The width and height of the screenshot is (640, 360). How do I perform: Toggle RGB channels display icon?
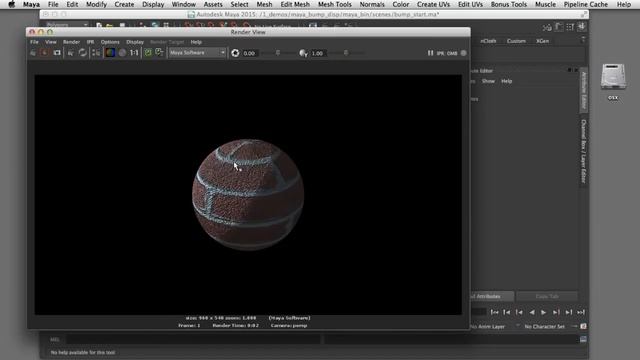[110, 53]
